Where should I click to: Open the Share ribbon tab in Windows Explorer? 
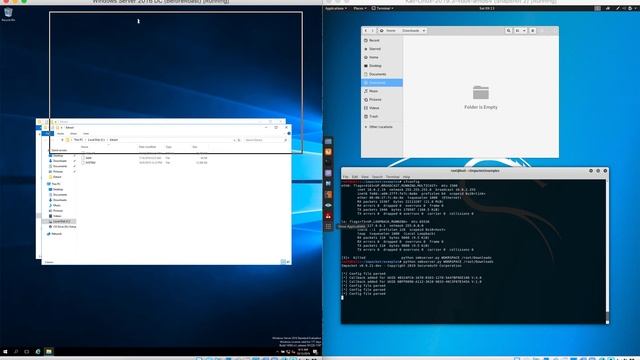click(x=73, y=133)
